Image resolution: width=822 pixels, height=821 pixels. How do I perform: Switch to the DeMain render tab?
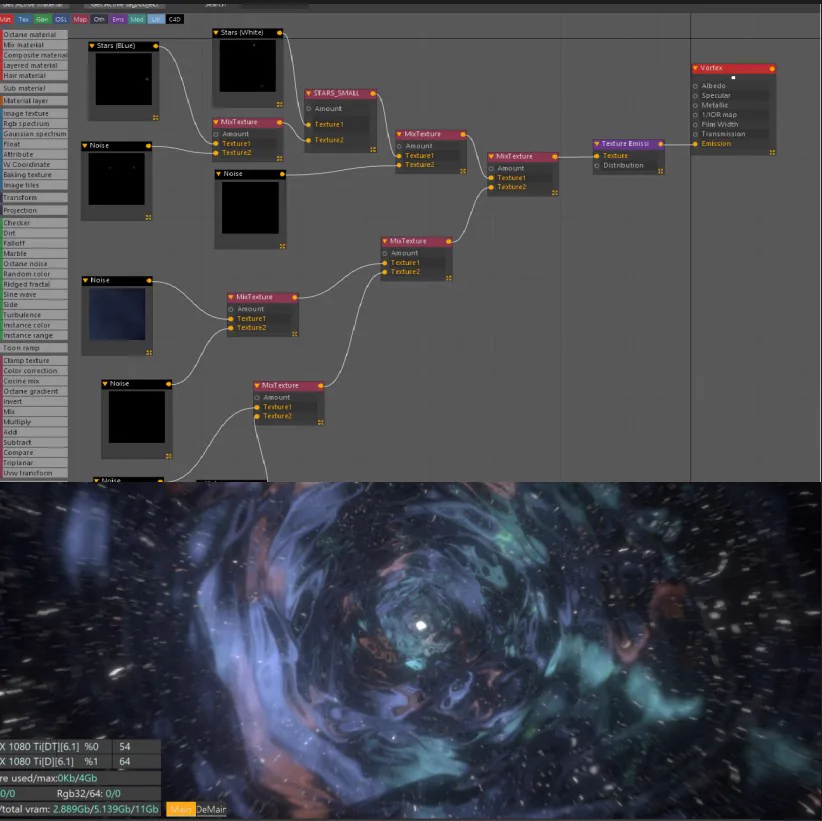(211, 809)
